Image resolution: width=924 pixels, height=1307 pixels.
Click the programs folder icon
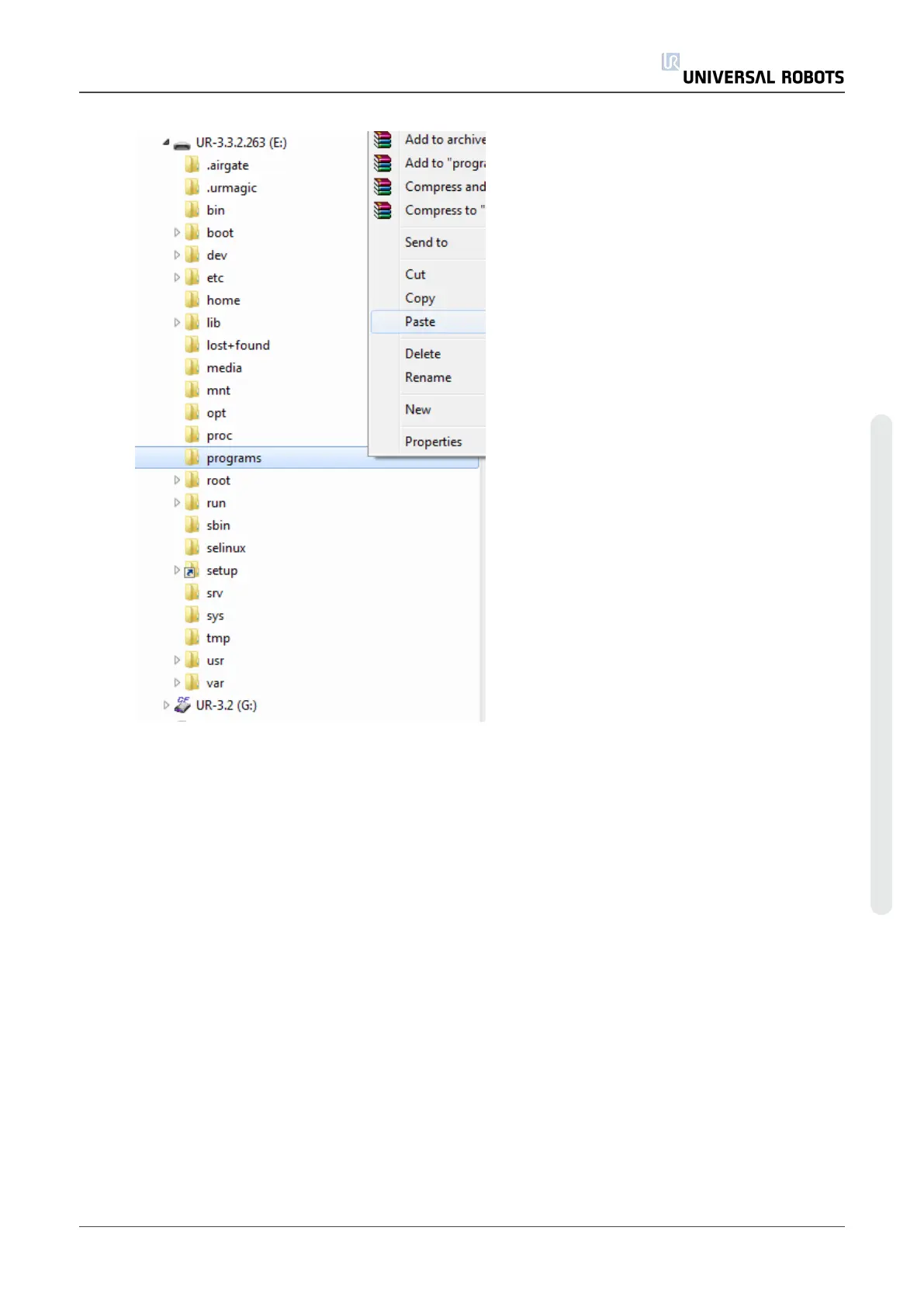[x=192, y=457]
